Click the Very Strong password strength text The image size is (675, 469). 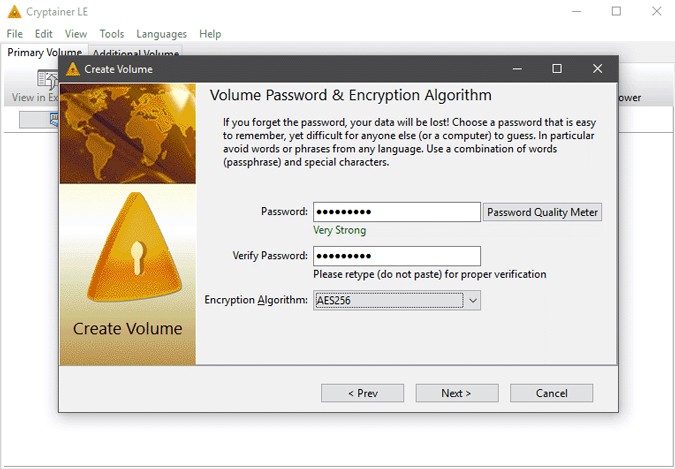pos(339,230)
